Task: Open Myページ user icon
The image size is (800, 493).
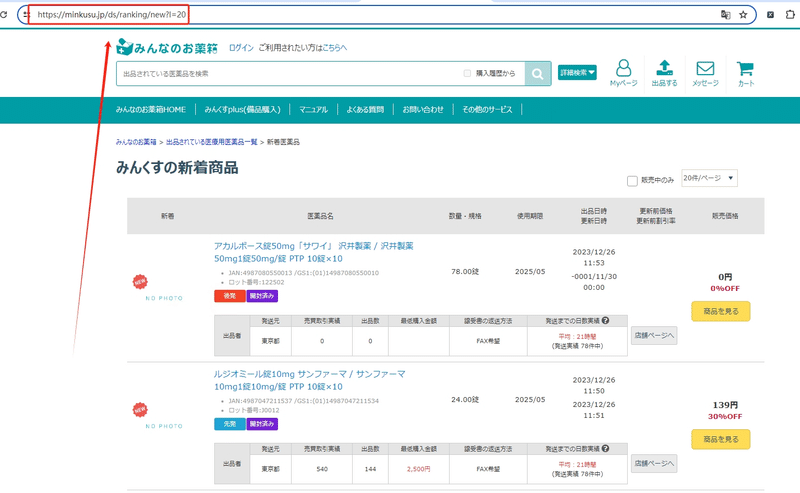Action: (623, 73)
